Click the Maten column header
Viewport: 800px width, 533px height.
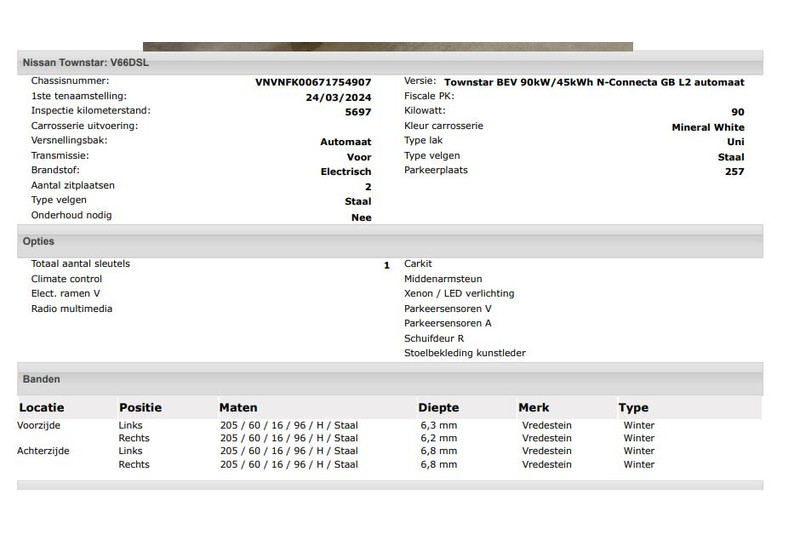pos(238,407)
